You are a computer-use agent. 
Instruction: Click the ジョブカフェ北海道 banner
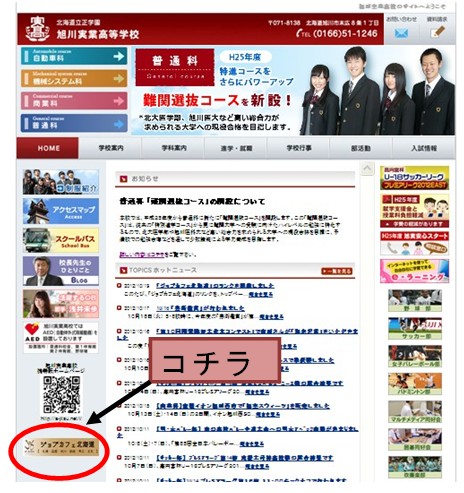(61, 447)
